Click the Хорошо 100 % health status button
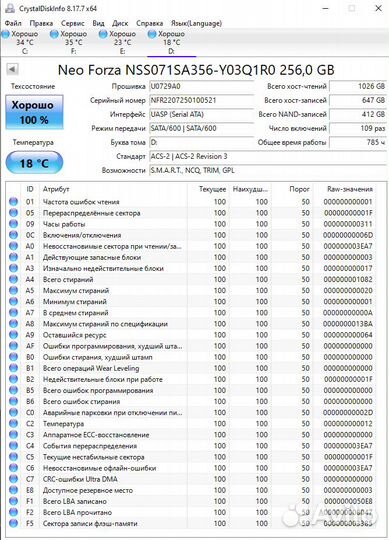Viewport: 389px width, 540px height. (34, 112)
